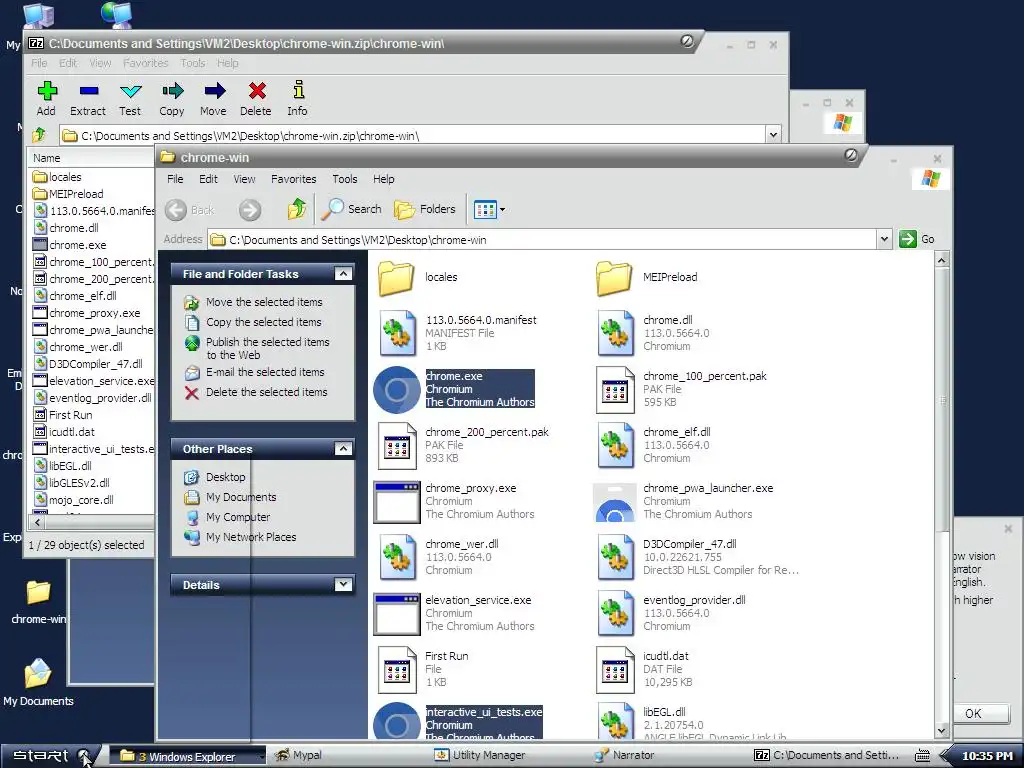The width and height of the screenshot is (1024, 768).
Task: Click the Go button next to address bar
Action: click(917, 239)
